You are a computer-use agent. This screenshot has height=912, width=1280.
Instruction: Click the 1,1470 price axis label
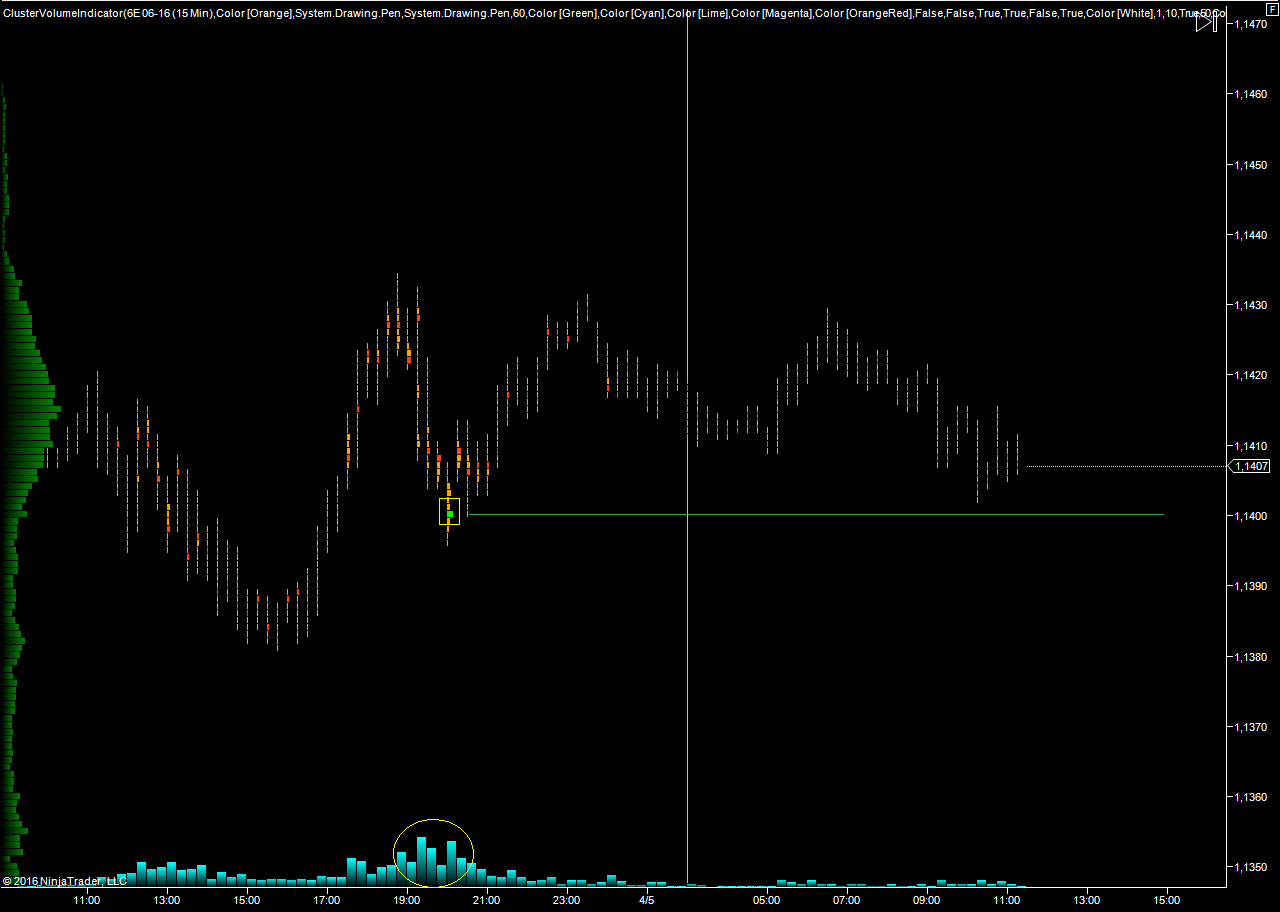pyautogui.click(x=1253, y=24)
